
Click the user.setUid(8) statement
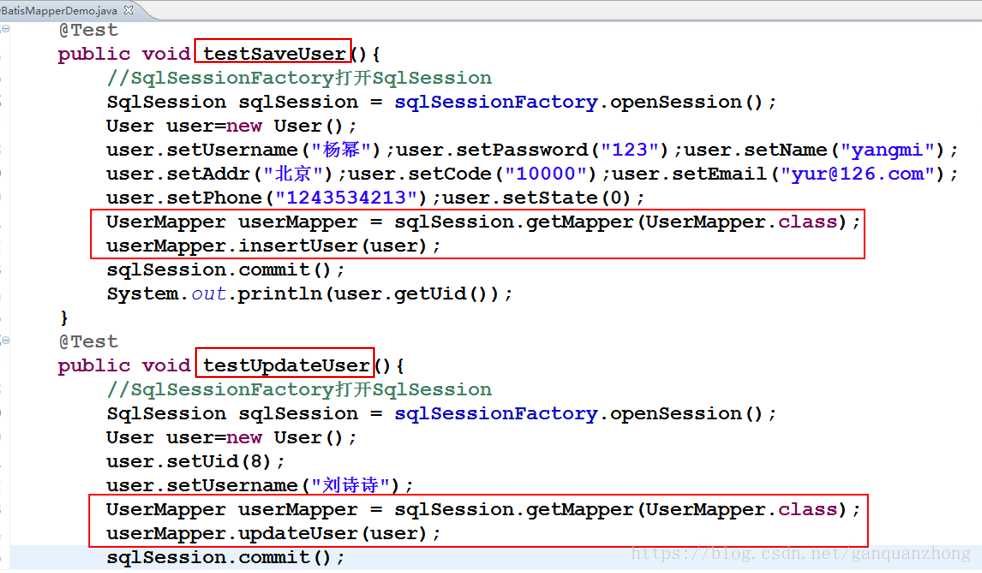click(195, 462)
